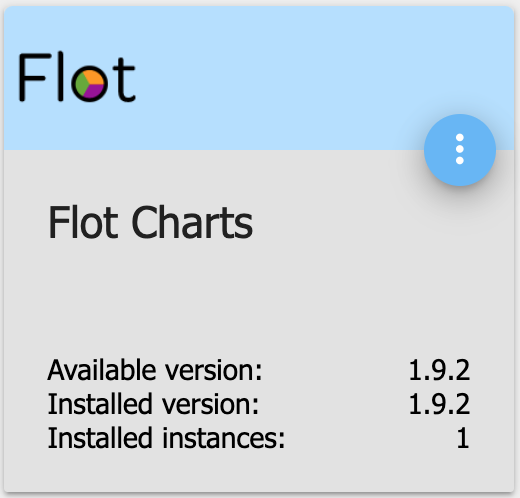This screenshot has height=498, width=520.
Task: Click the pie chart icon in the logo
Action: pos(89,84)
